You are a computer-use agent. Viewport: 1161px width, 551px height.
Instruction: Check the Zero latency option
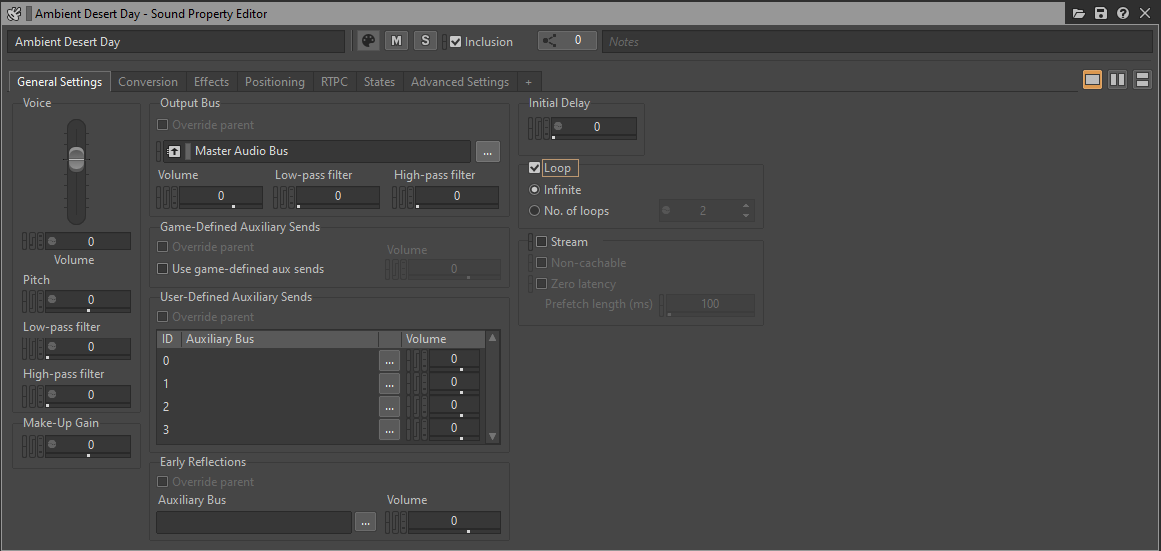[541, 284]
